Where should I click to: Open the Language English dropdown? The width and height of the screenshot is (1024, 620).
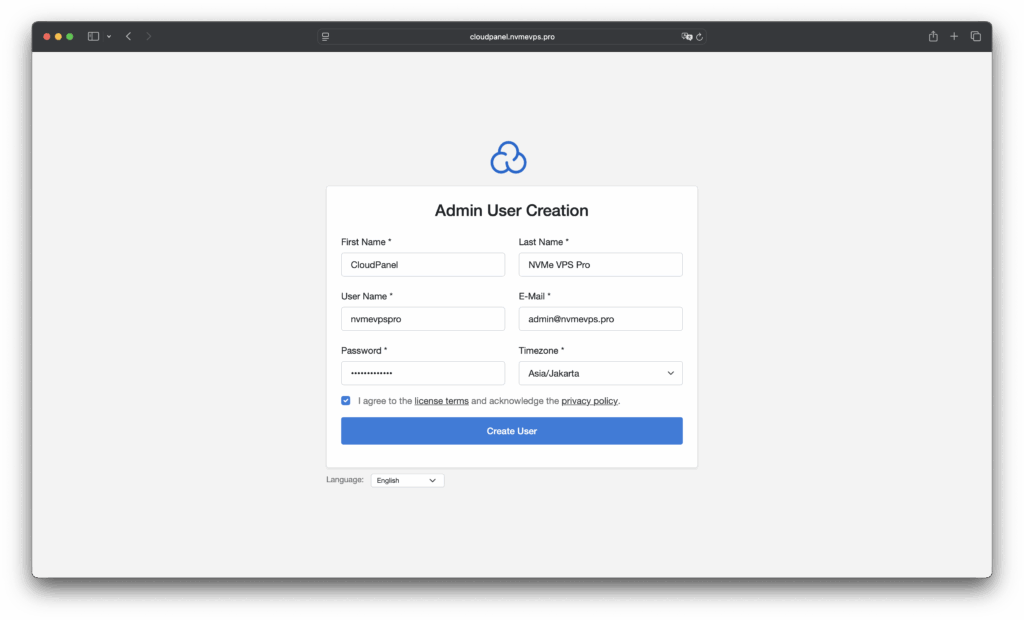[407, 480]
